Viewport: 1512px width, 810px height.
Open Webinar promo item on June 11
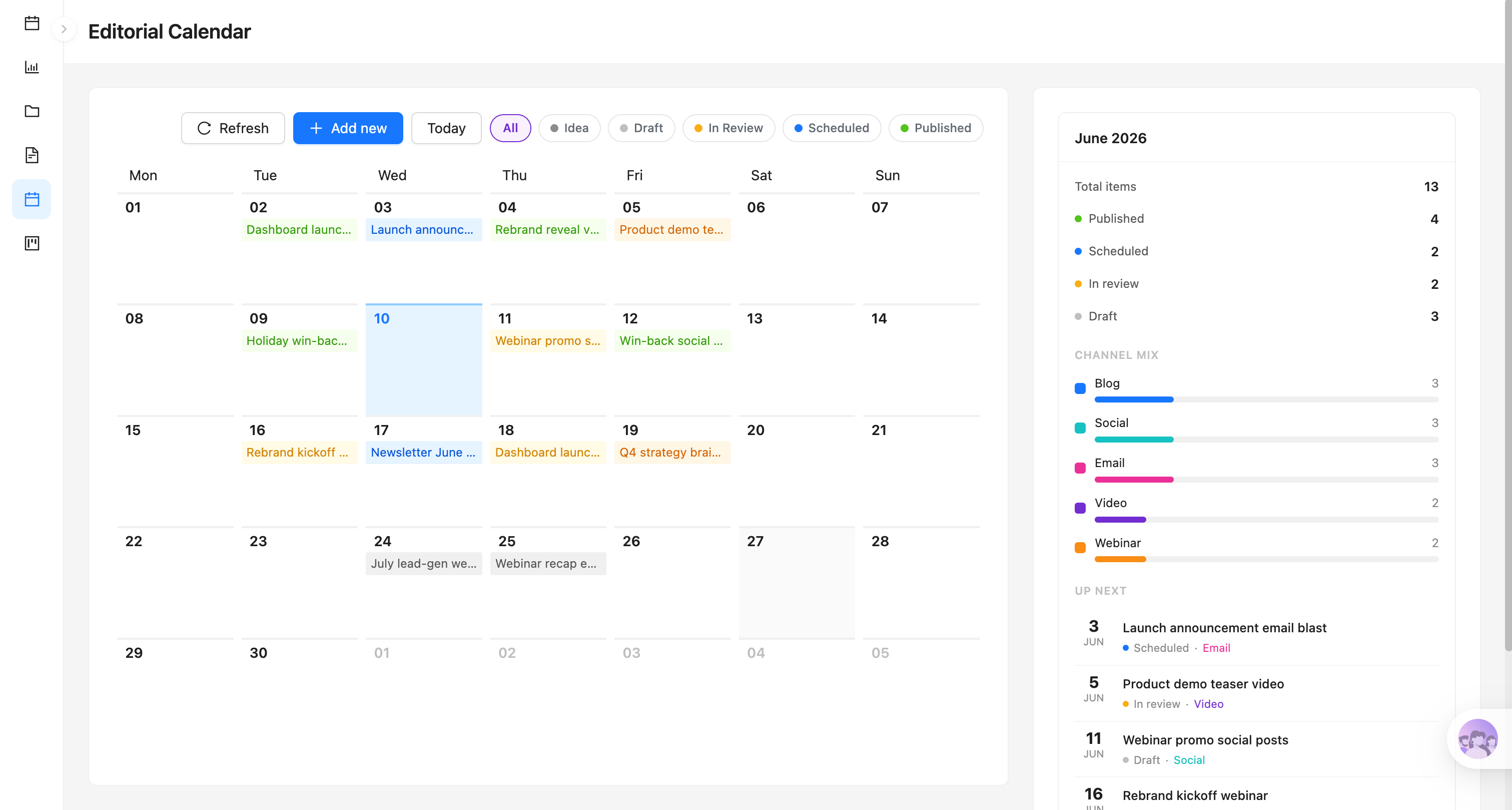point(548,341)
